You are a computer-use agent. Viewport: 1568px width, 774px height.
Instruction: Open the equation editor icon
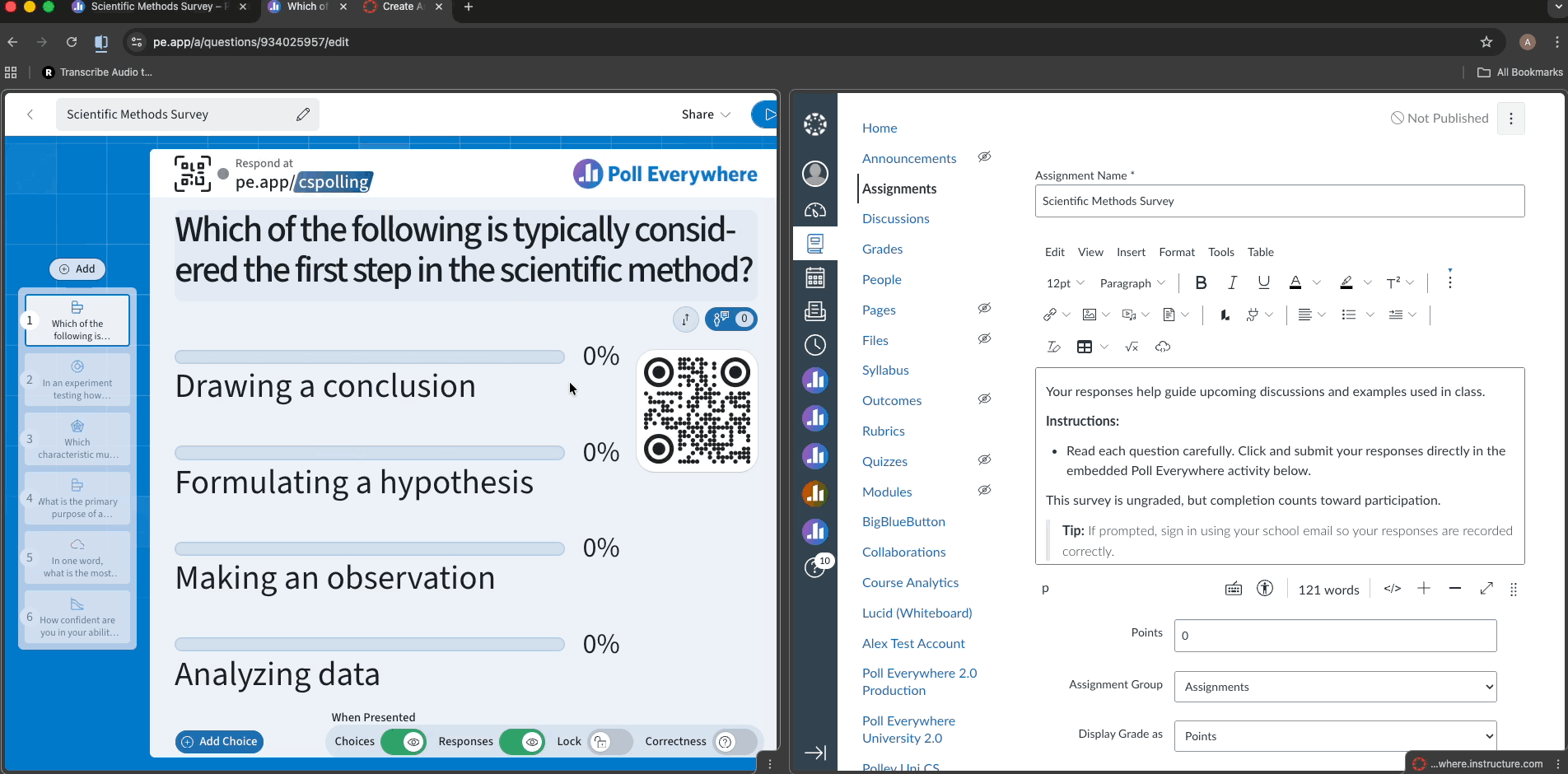click(1132, 347)
